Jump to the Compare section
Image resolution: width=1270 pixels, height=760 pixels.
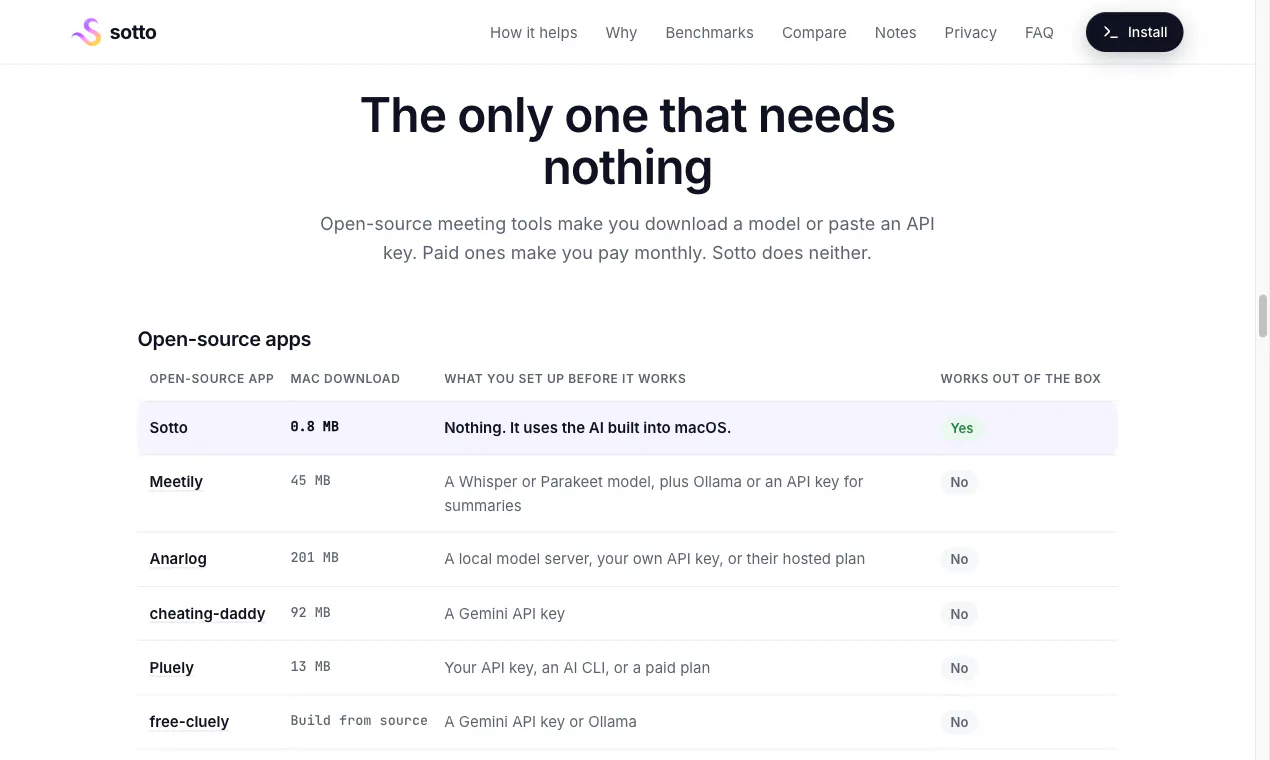point(814,32)
